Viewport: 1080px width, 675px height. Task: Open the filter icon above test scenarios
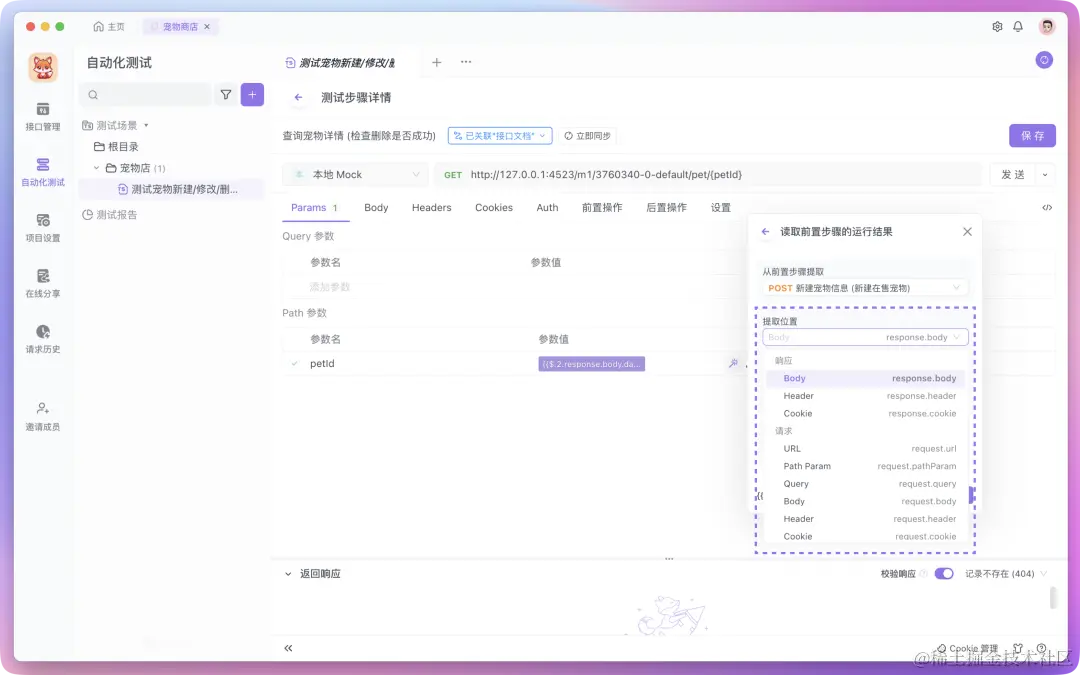(x=226, y=94)
